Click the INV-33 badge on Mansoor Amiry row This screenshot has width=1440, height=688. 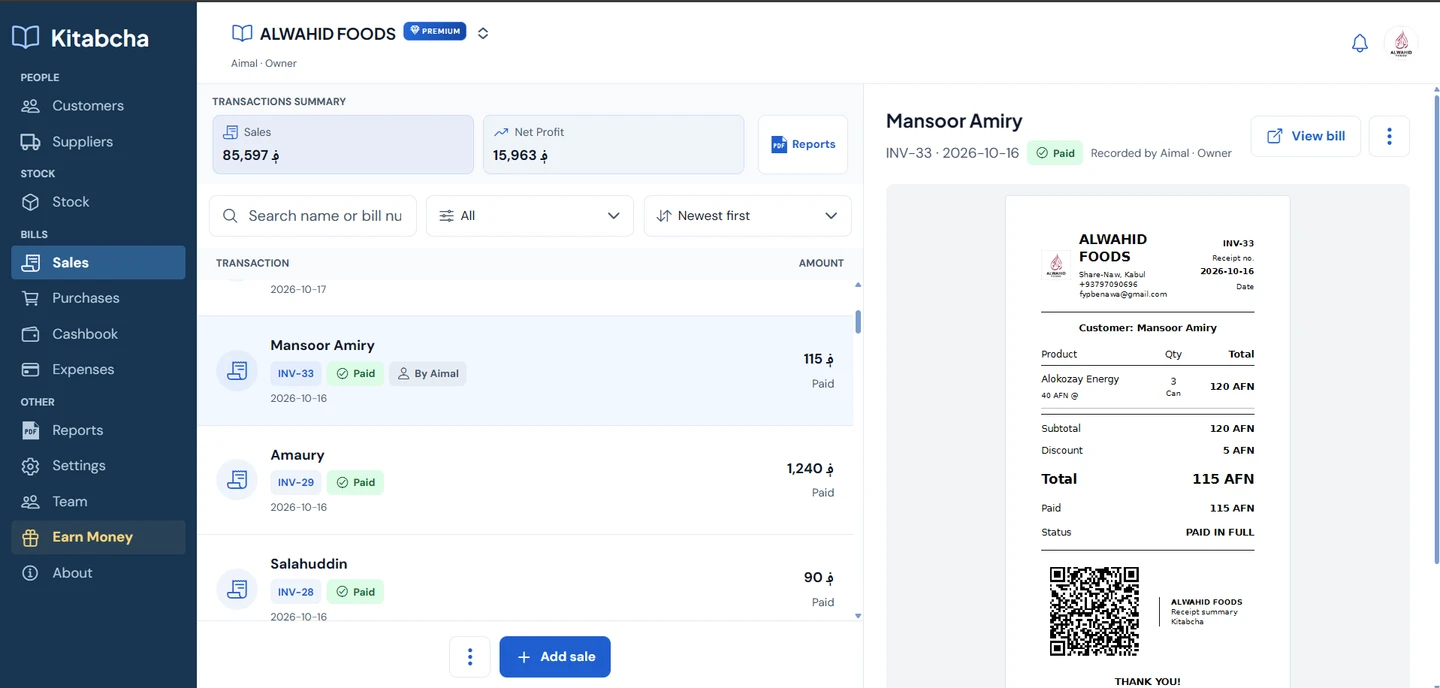(x=296, y=374)
